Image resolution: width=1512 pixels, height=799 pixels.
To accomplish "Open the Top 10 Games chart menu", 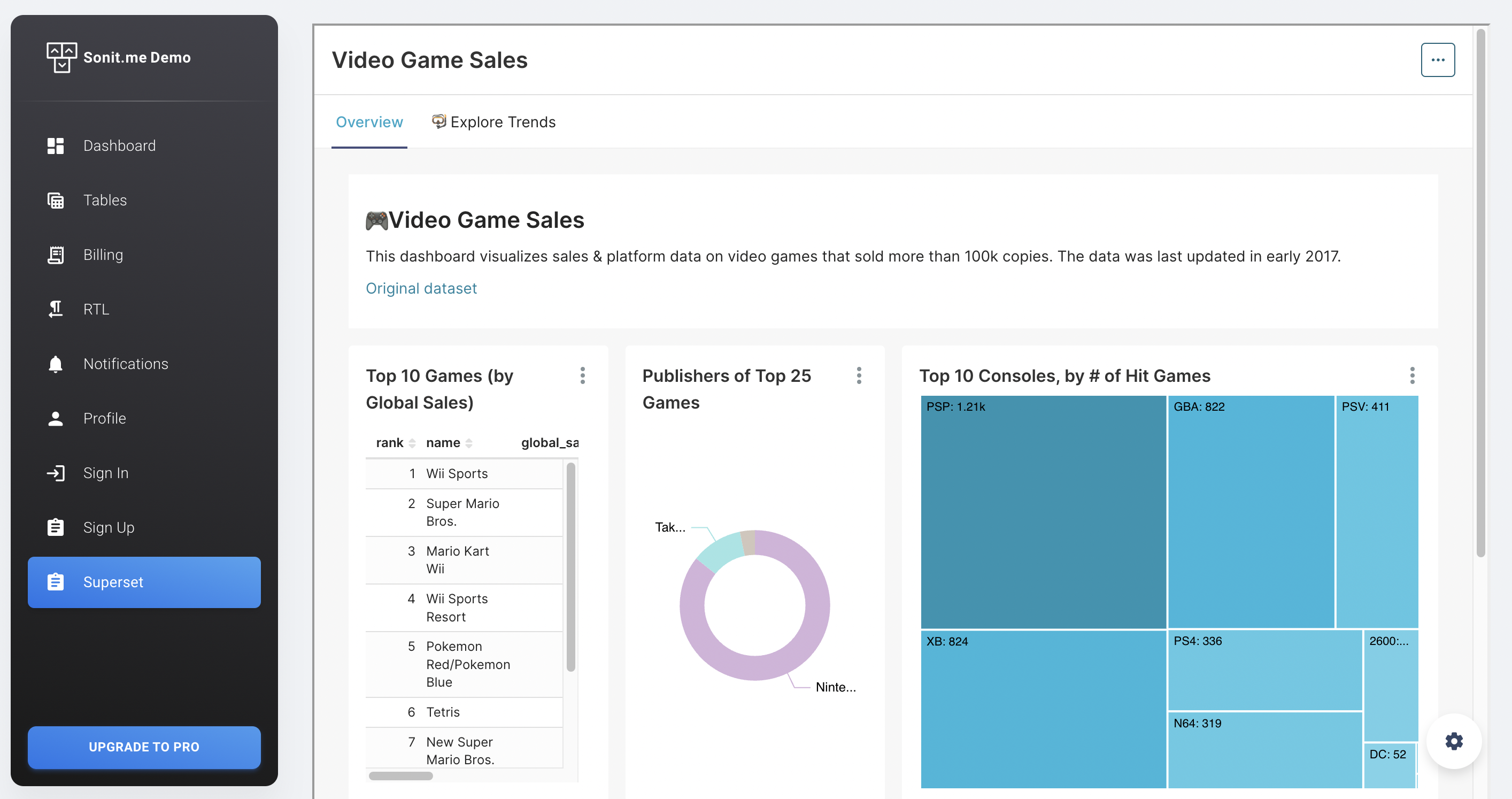I will [x=582, y=375].
